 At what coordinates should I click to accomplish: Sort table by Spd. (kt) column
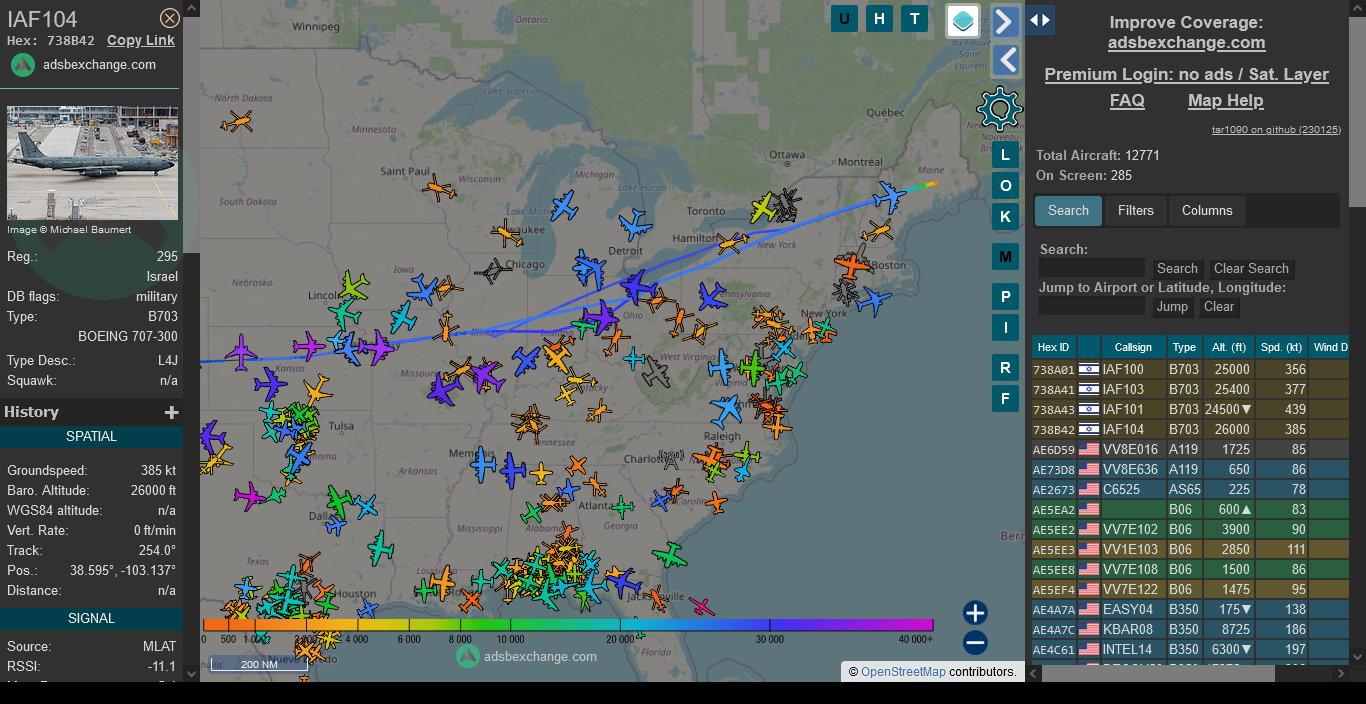coord(1282,347)
